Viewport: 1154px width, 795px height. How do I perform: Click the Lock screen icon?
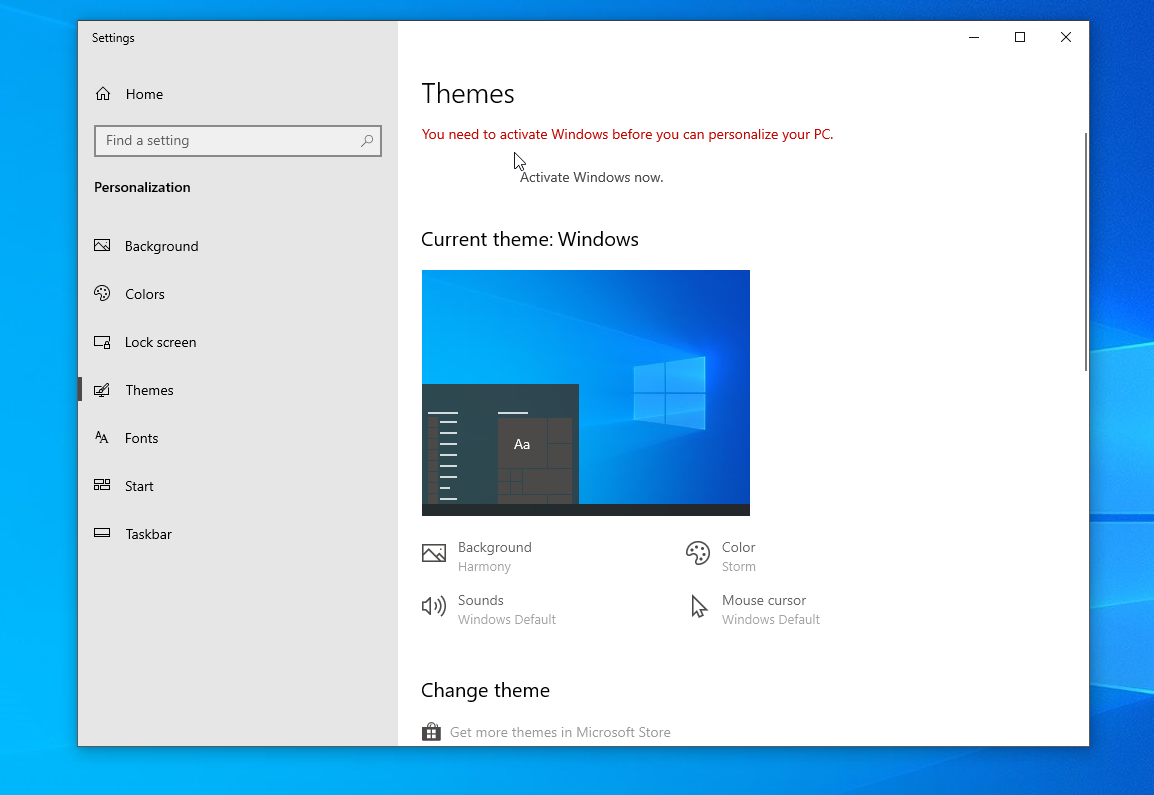[102, 342]
